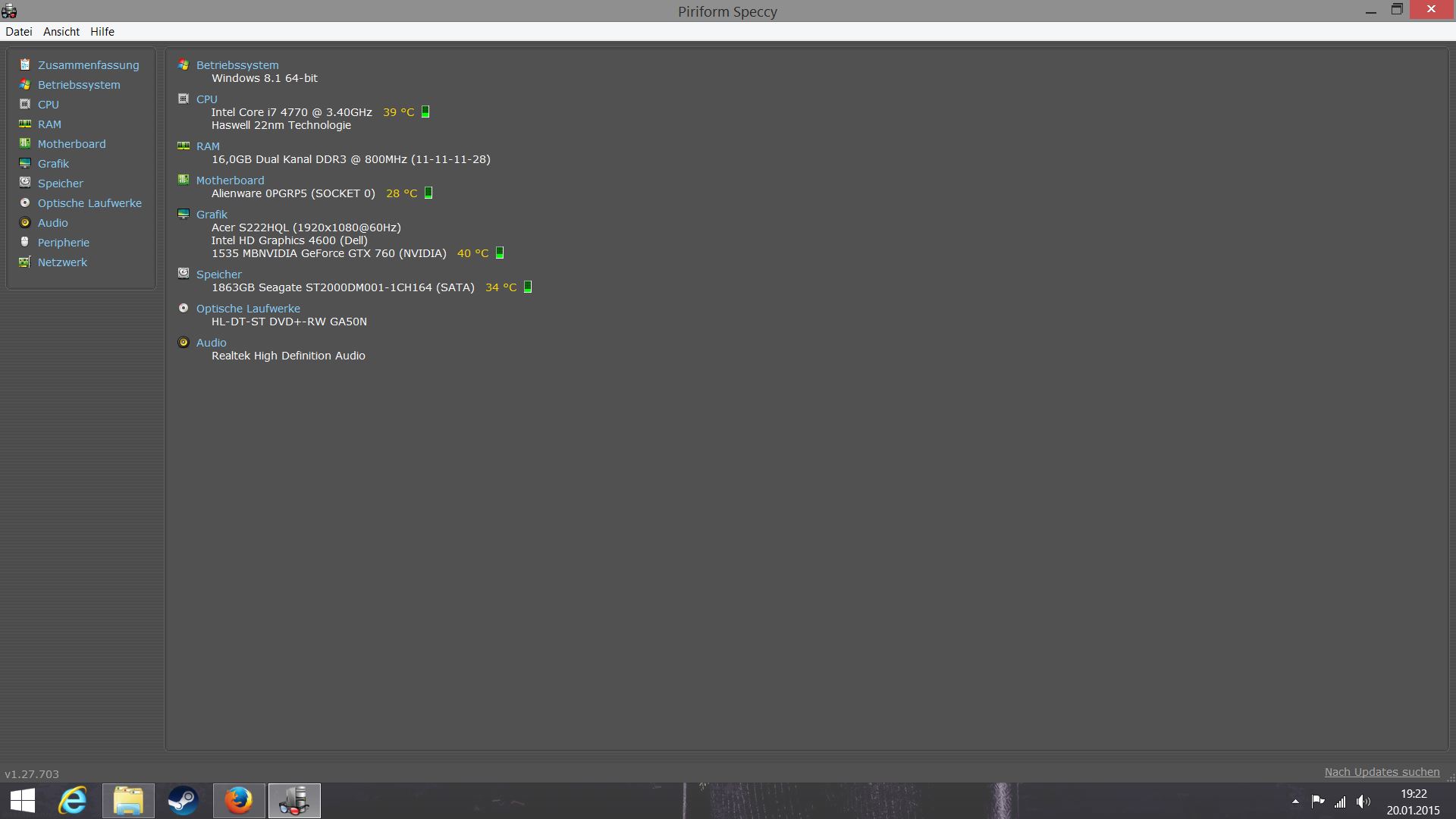
Task: Open the Datei menu
Action: pos(19,32)
